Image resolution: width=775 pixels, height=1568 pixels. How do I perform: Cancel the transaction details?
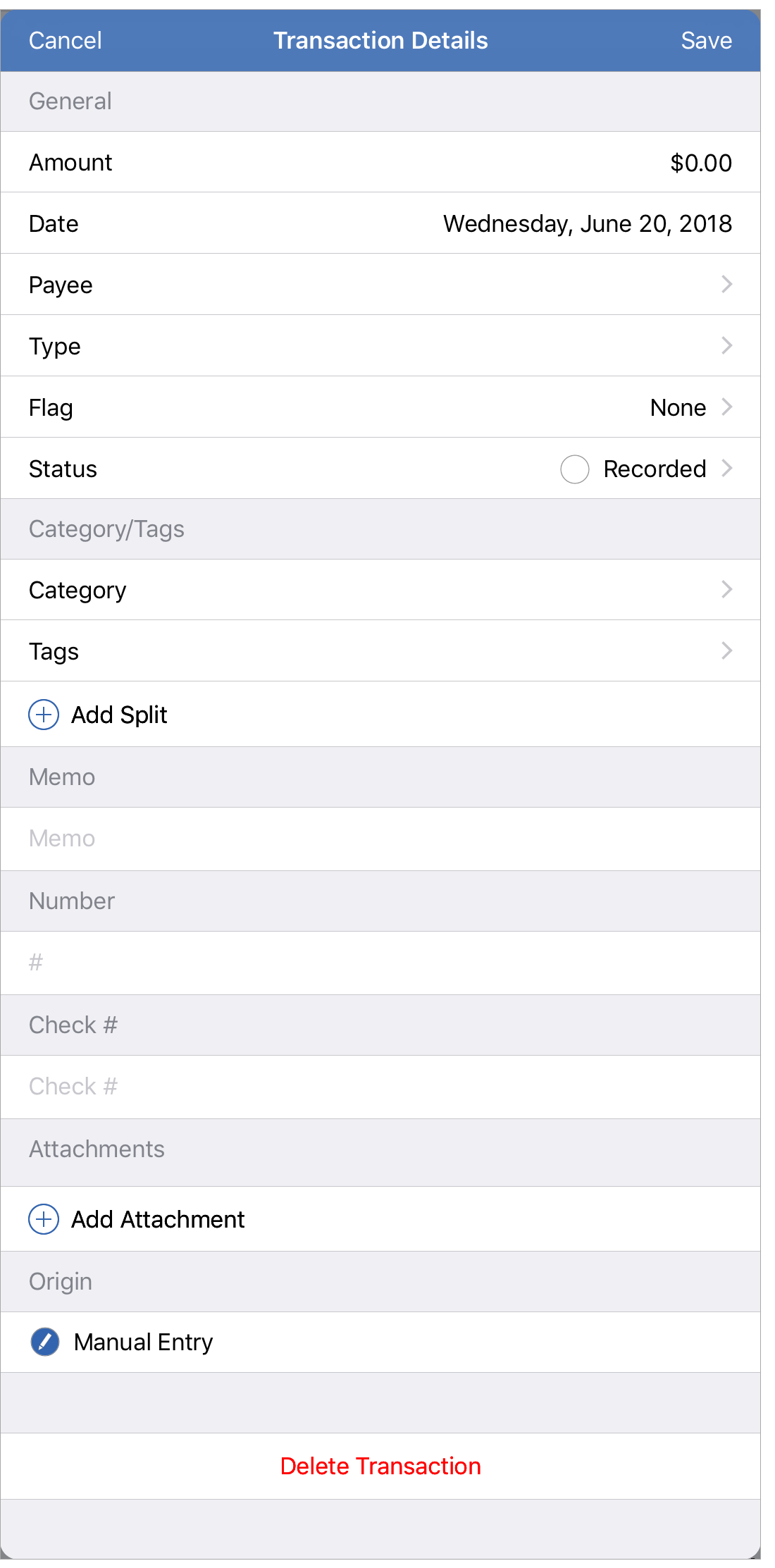[66, 41]
